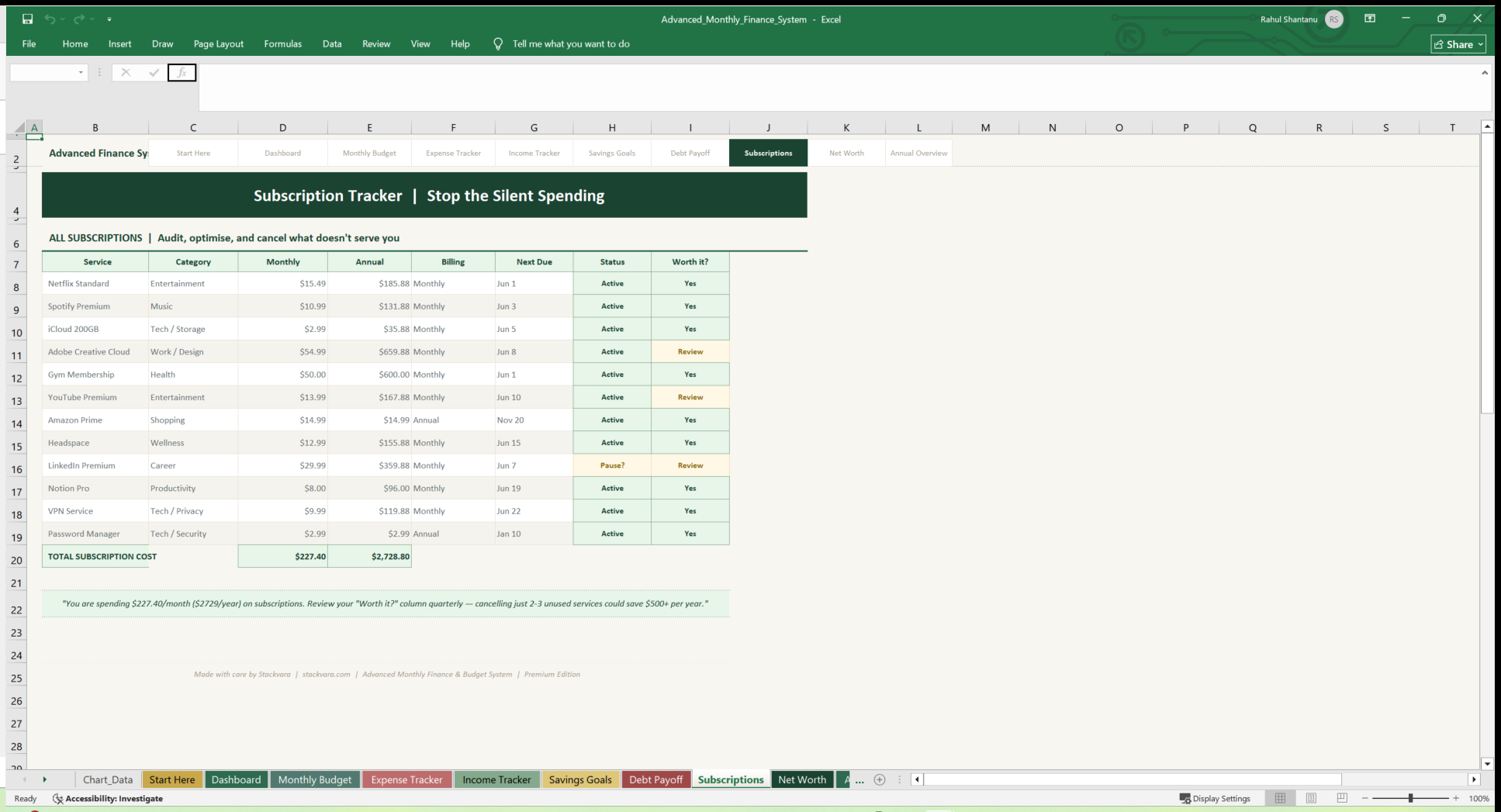Image resolution: width=1501 pixels, height=812 pixels.
Task: Switch to Debt Payoff sheet tab
Action: click(656, 779)
